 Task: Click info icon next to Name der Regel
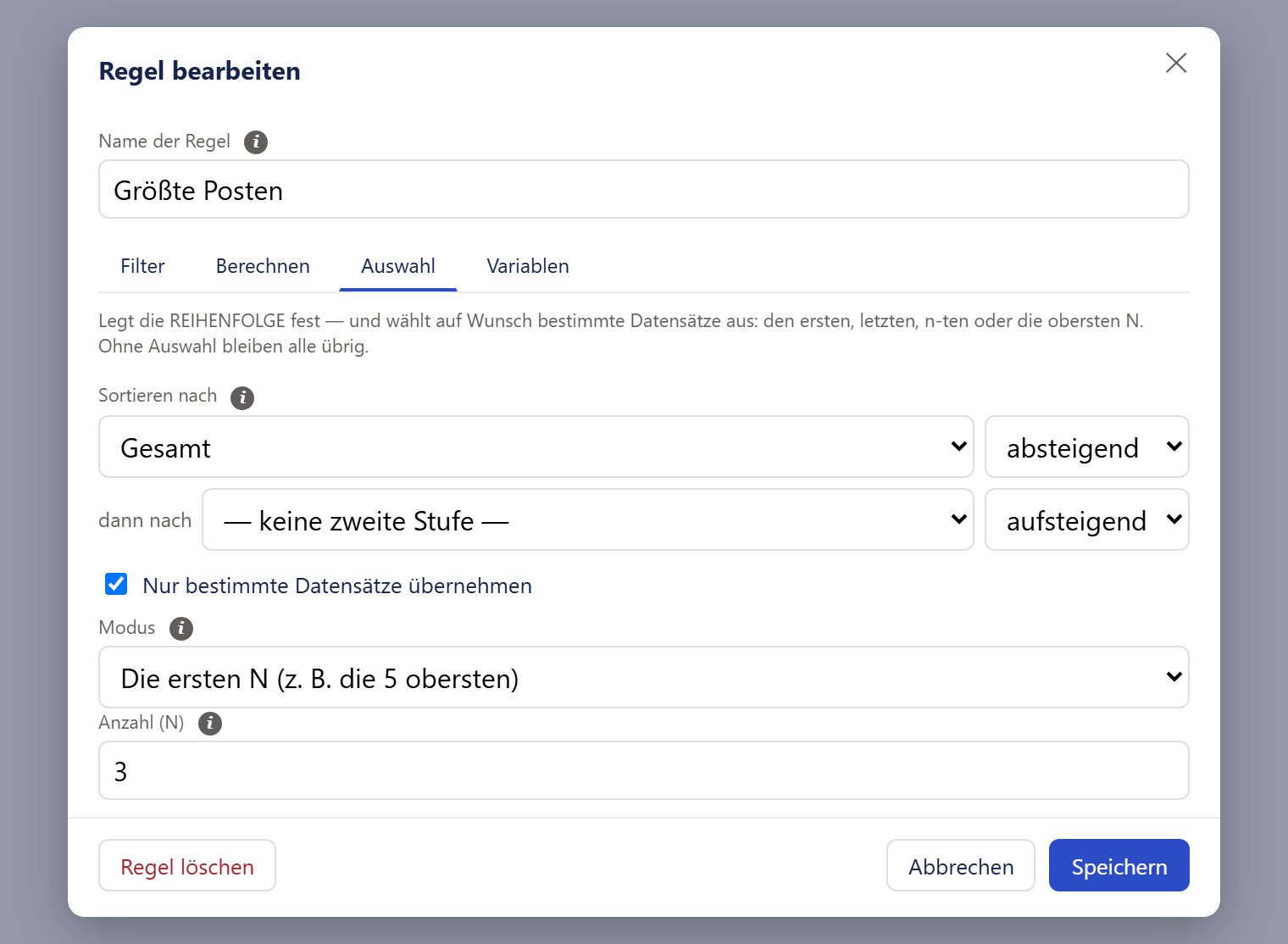point(256,142)
